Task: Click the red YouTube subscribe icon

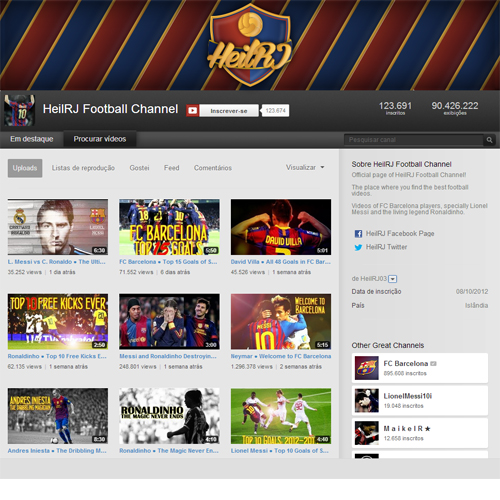Action: coord(192,111)
